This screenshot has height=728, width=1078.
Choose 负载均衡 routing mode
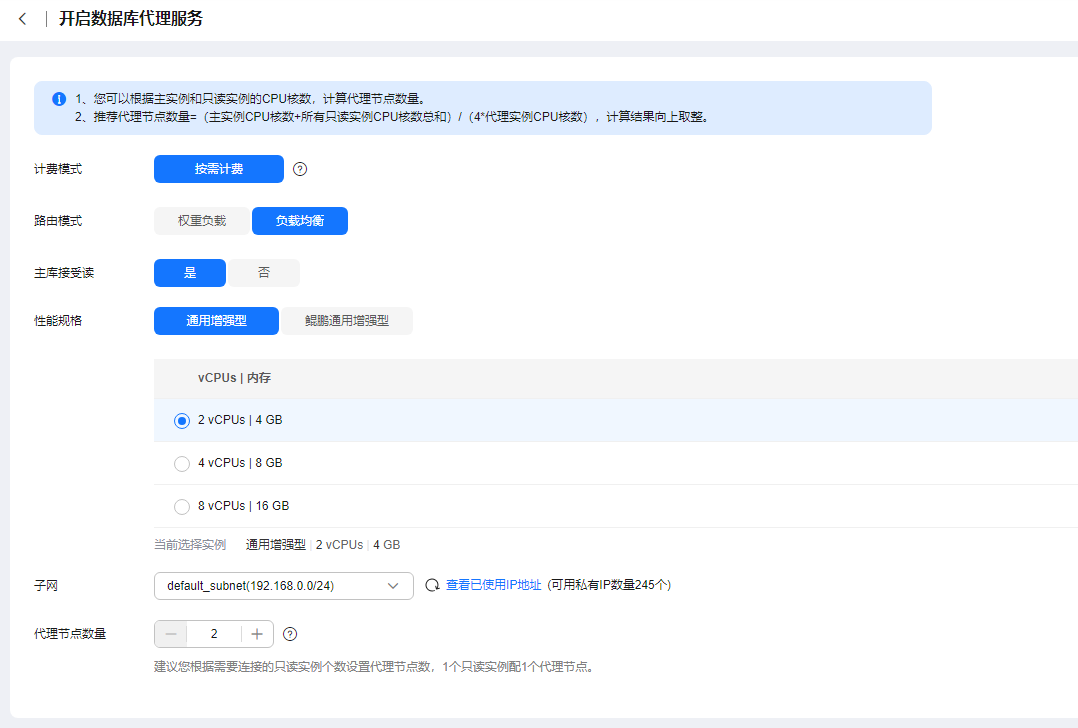point(300,221)
